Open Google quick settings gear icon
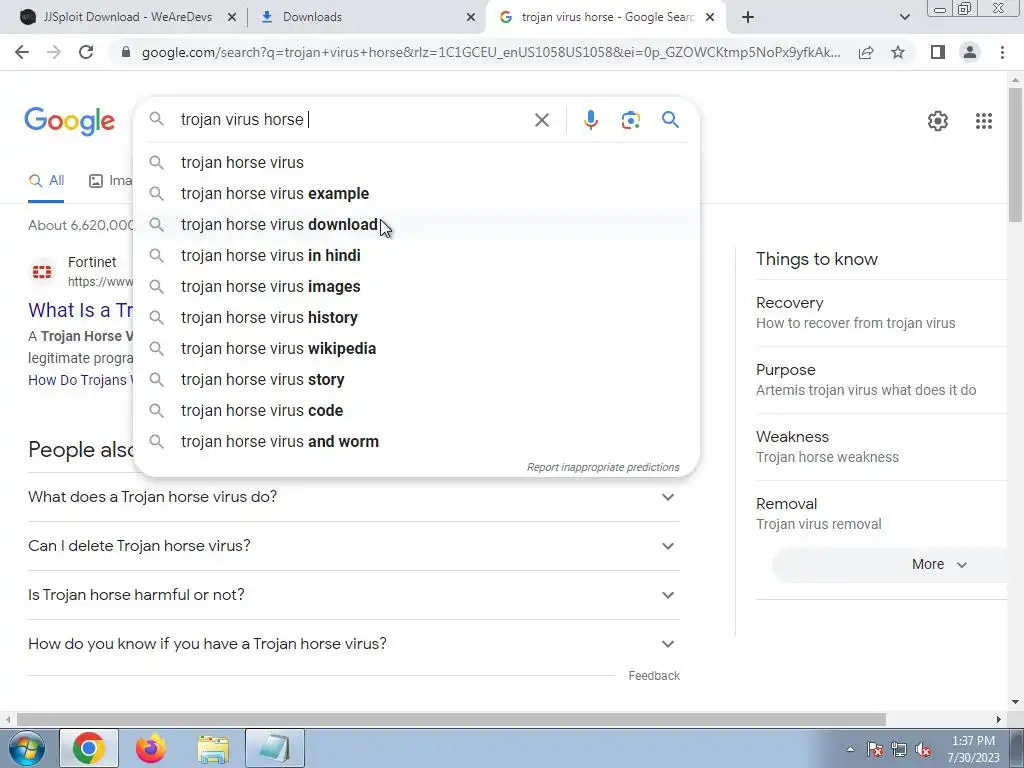The image size is (1024, 768). (938, 121)
